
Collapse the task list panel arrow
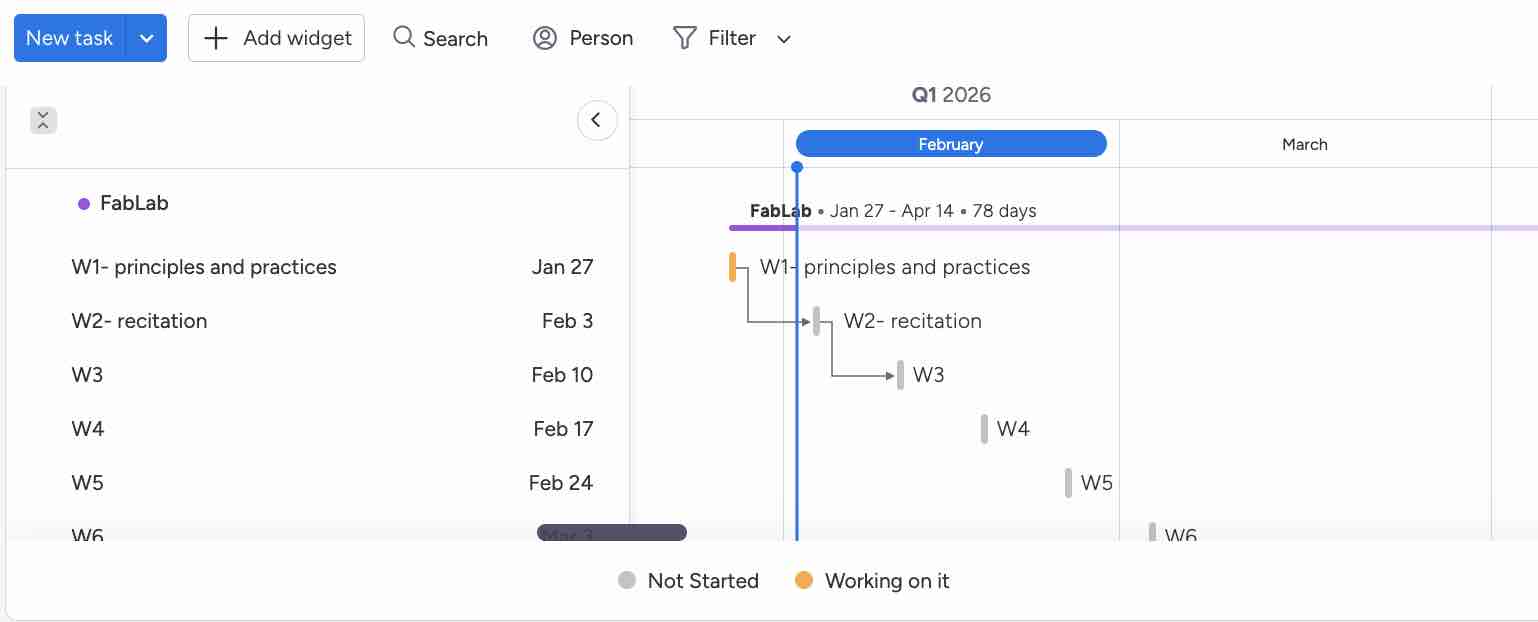[x=596, y=120]
